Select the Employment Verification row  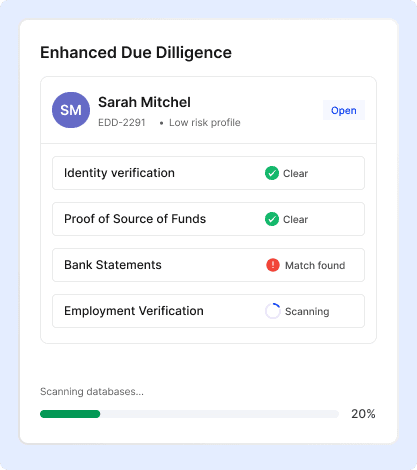coord(208,311)
